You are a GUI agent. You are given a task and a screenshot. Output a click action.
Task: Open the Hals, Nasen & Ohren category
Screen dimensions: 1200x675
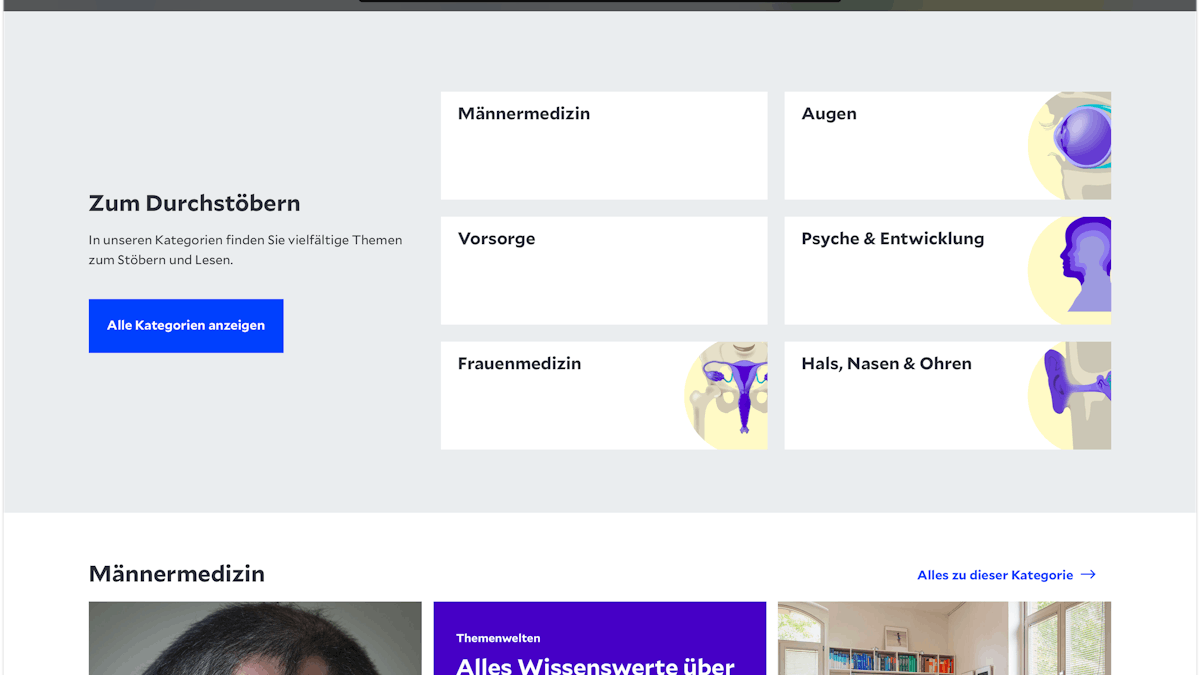click(x=946, y=395)
